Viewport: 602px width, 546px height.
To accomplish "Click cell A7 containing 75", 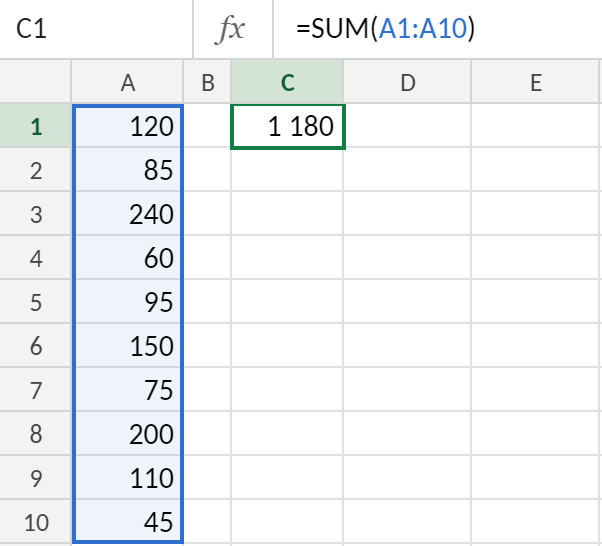I will click(x=127, y=389).
